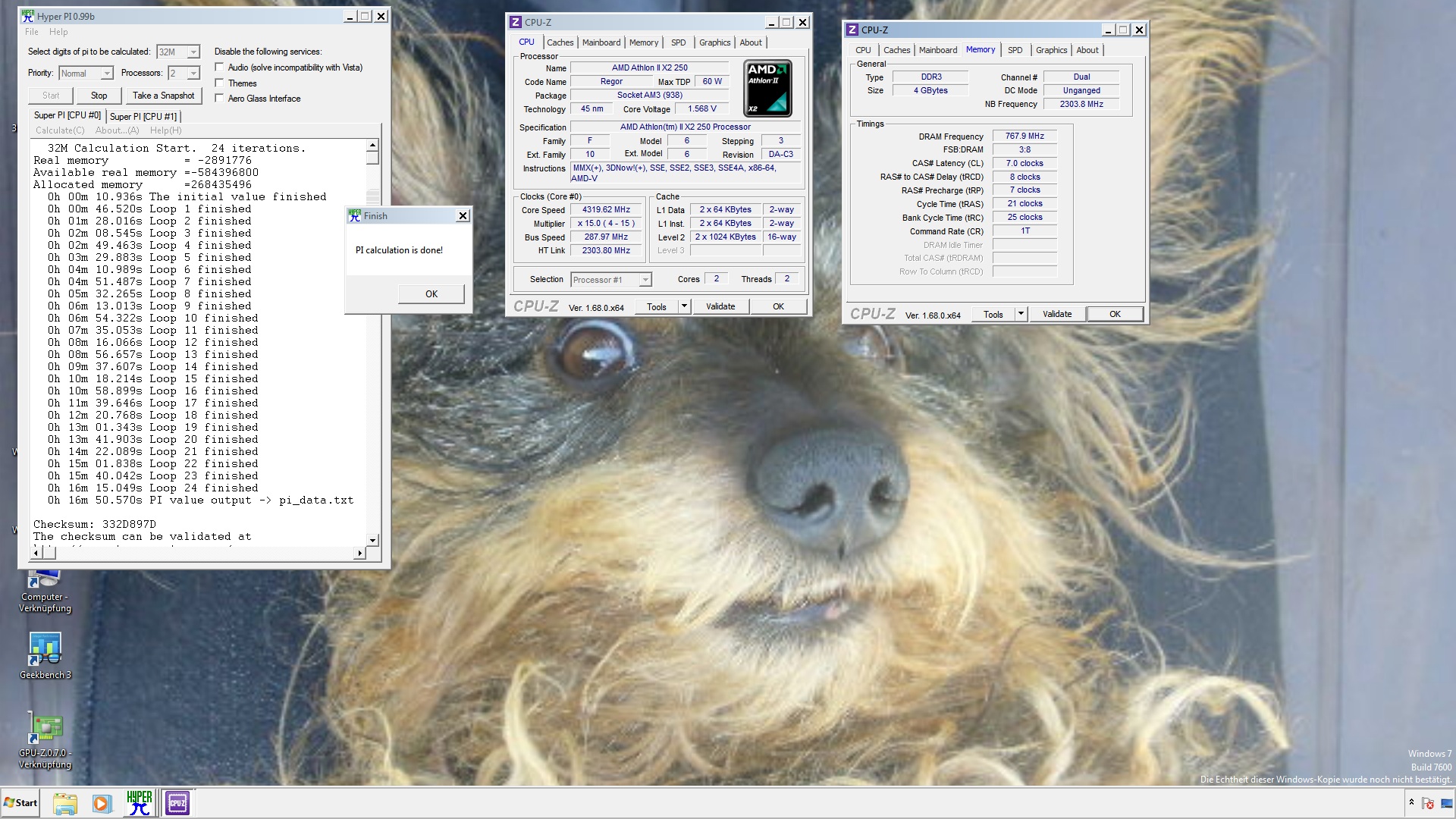
Task: Toggle the Aero Glass Interface checkbox
Action: pyautogui.click(x=219, y=99)
